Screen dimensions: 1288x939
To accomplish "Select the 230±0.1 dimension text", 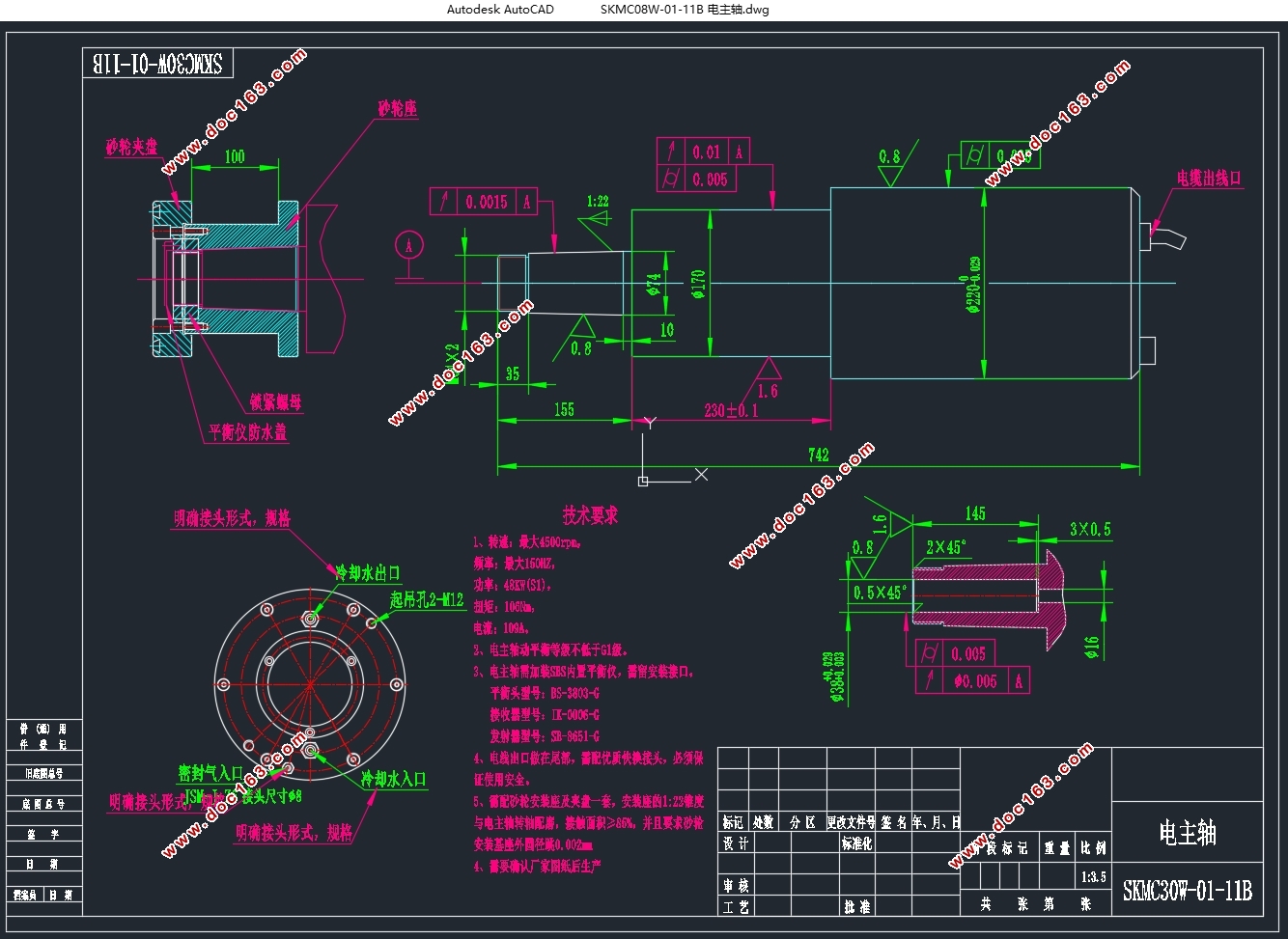I will click(731, 410).
